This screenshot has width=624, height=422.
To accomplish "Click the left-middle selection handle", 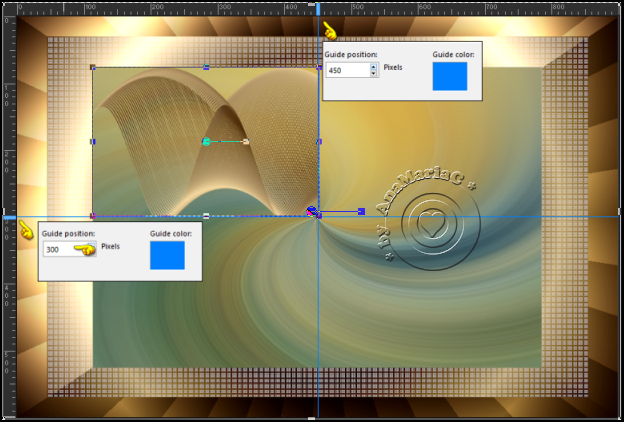I will (x=93, y=141).
